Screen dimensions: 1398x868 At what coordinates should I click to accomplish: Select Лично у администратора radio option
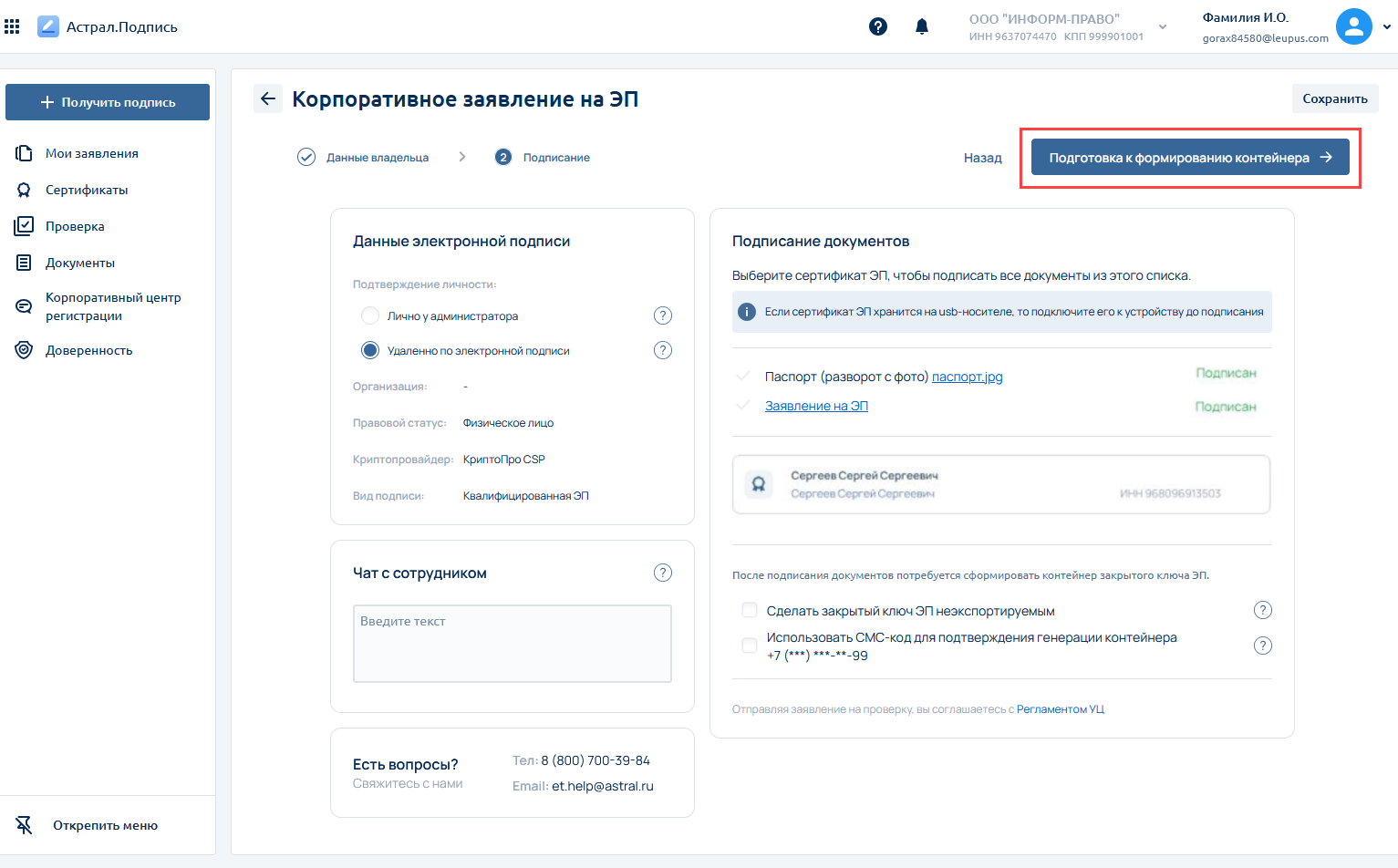(370, 315)
